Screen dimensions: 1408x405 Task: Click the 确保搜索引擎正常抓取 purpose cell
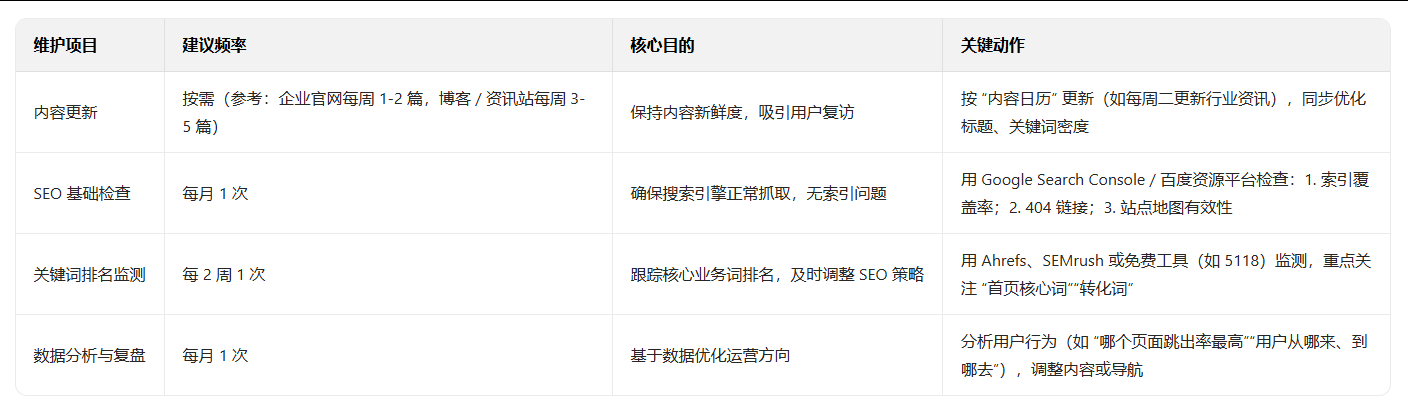(x=758, y=194)
